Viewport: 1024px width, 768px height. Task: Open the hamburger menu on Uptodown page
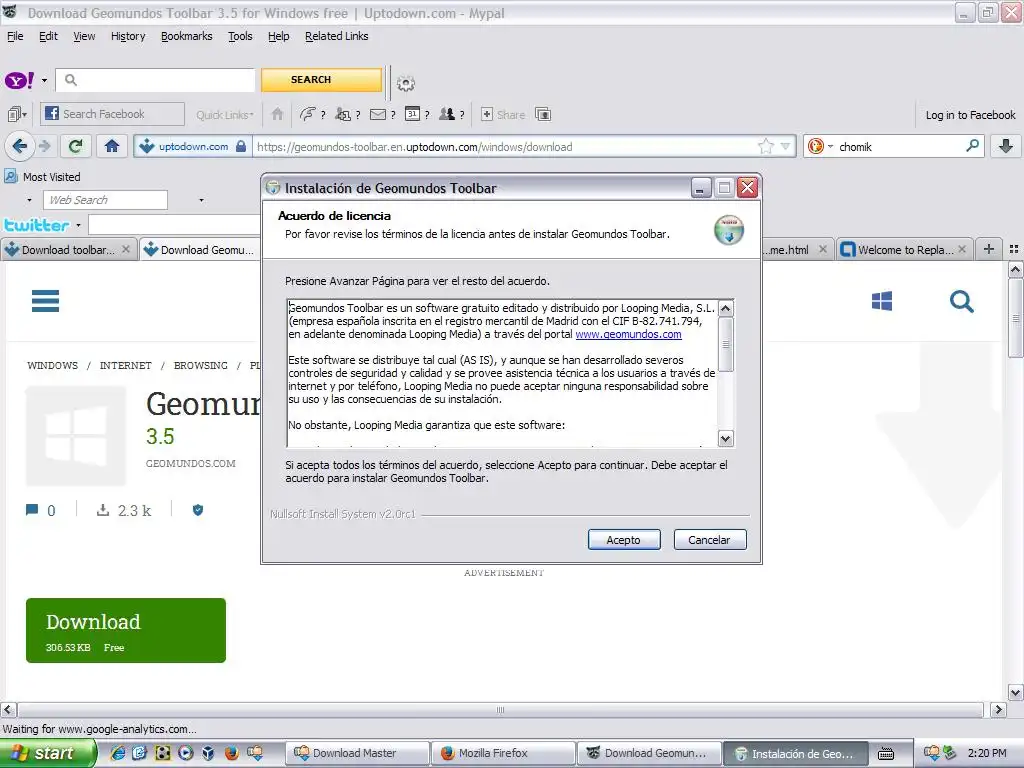pyautogui.click(x=46, y=301)
